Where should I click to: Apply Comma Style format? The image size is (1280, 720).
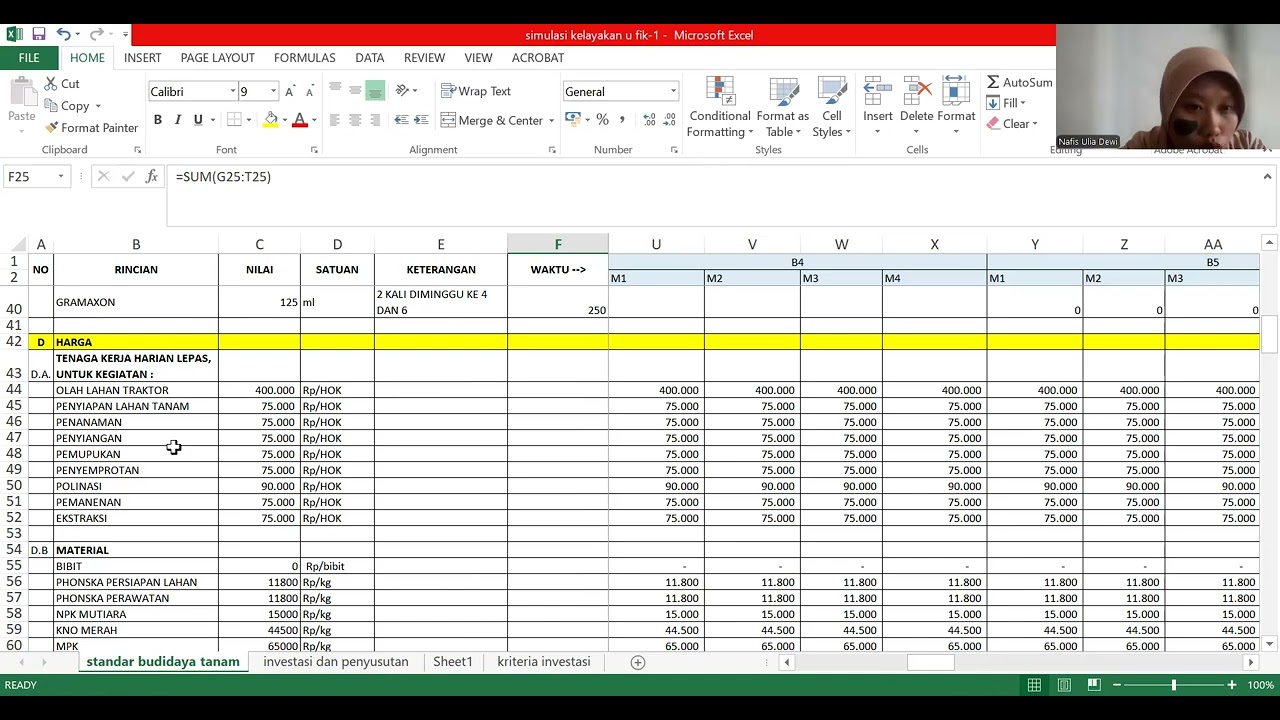click(x=622, y=120)
